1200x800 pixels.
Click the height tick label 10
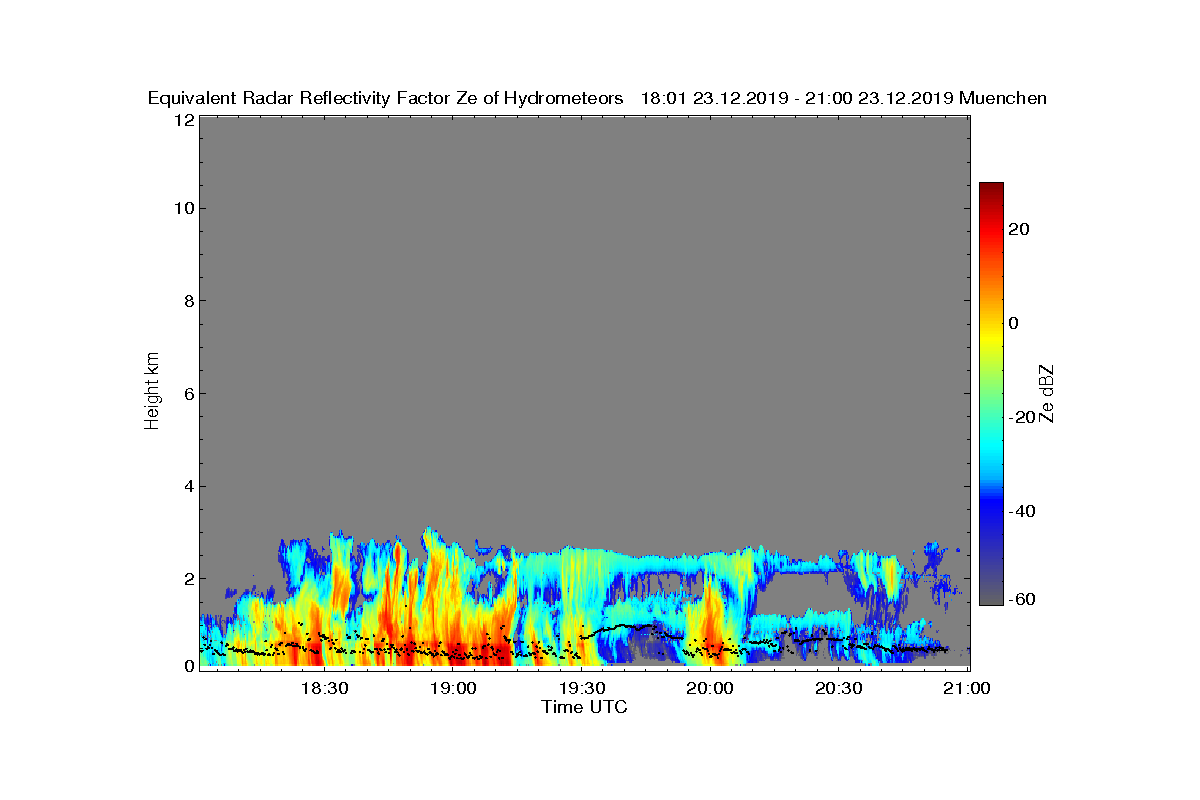click(183, 208)
